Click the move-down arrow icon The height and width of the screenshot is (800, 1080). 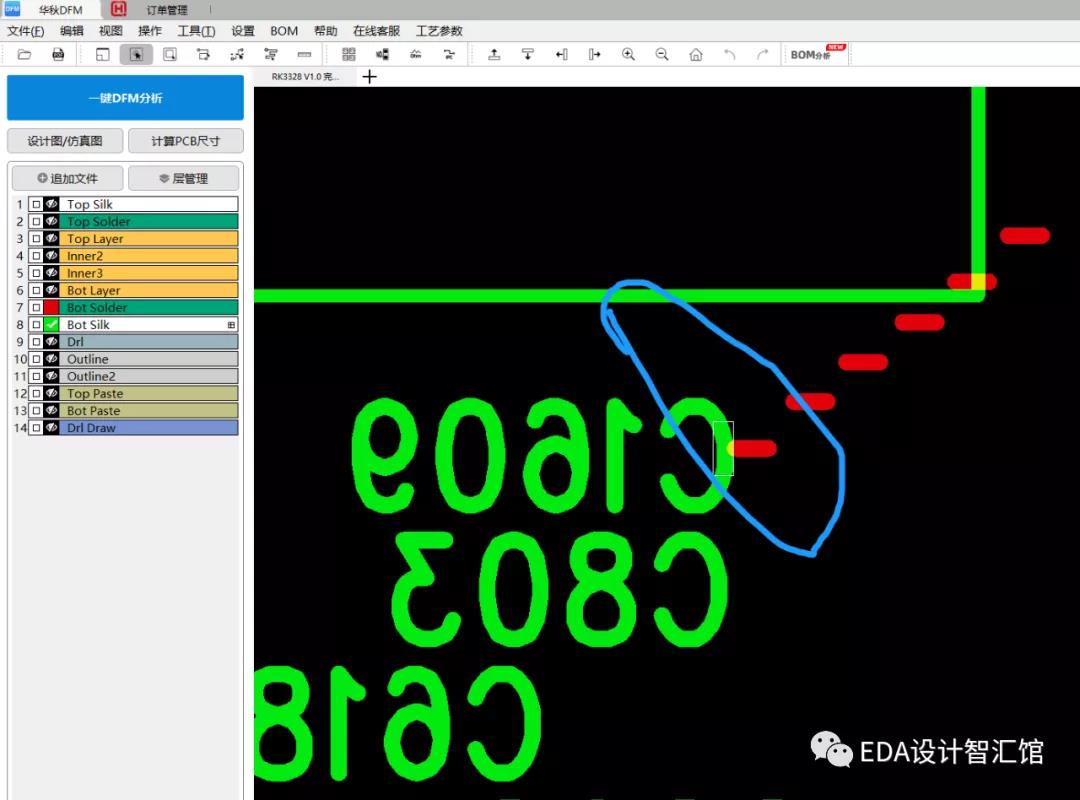click(528, 54)
